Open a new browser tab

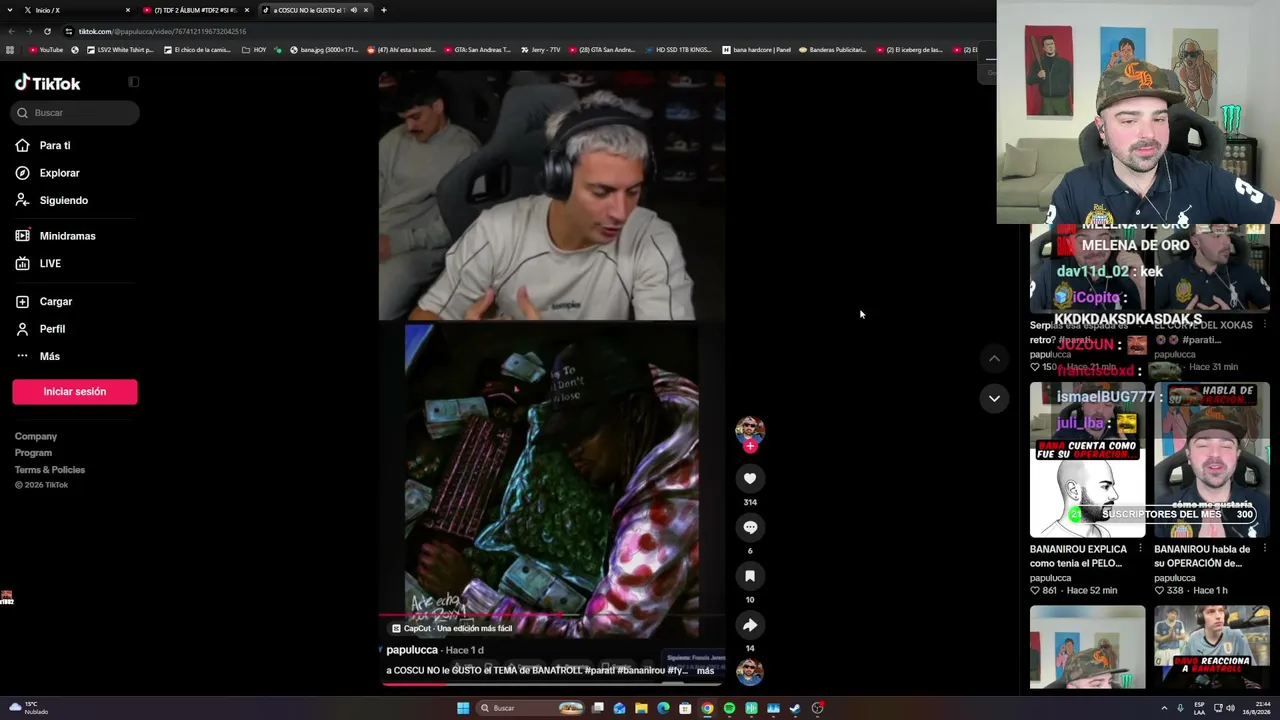pyautogui.click(x=383, y=10)
